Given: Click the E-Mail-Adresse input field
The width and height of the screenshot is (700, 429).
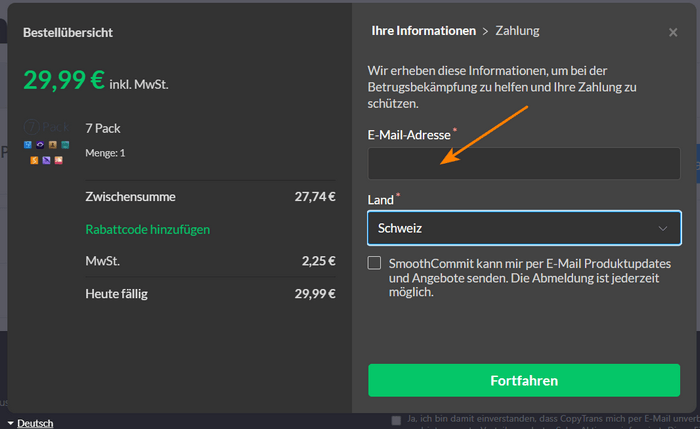Looking at the screenshot, I should [524, 163].
